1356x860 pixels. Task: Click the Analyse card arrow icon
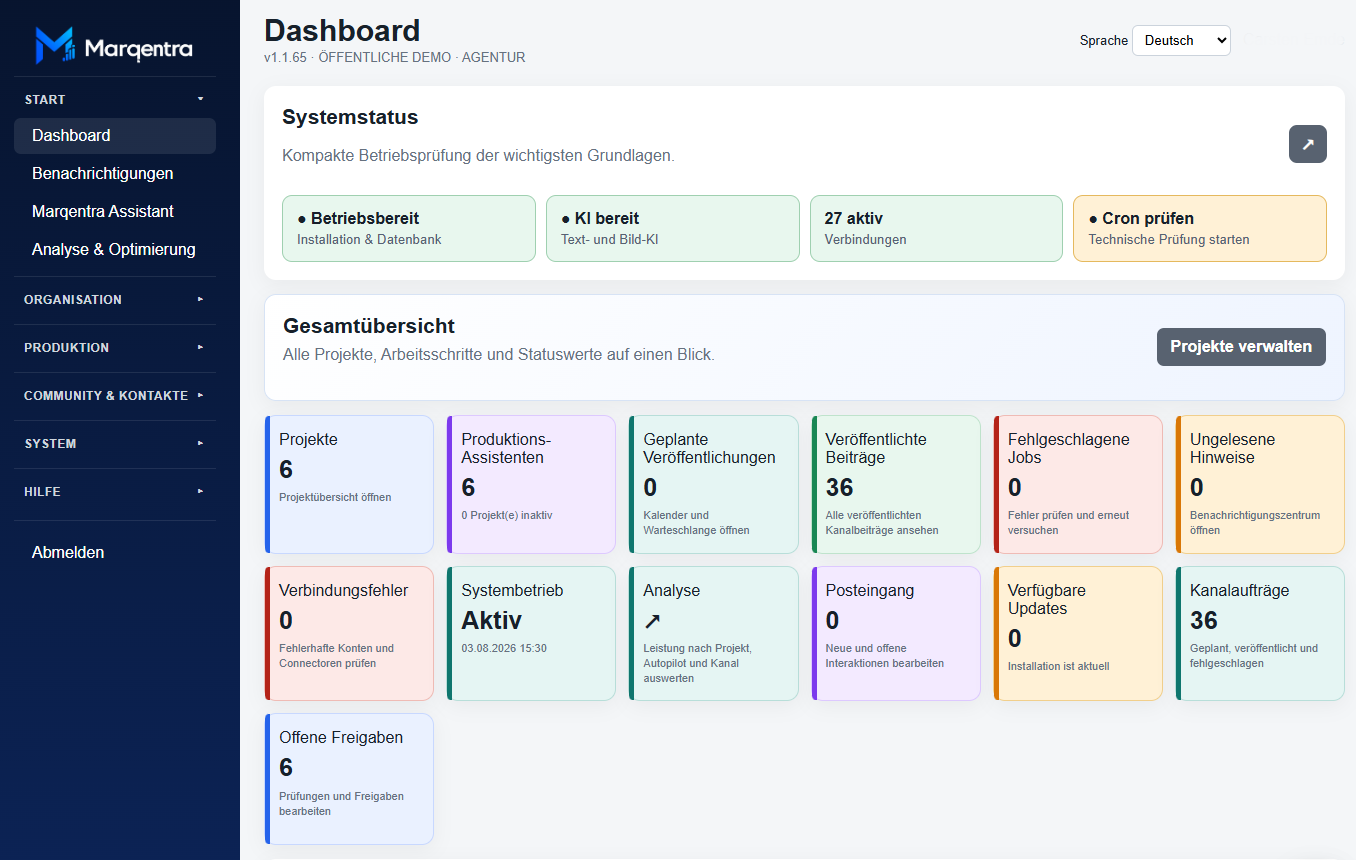(652, 621)
